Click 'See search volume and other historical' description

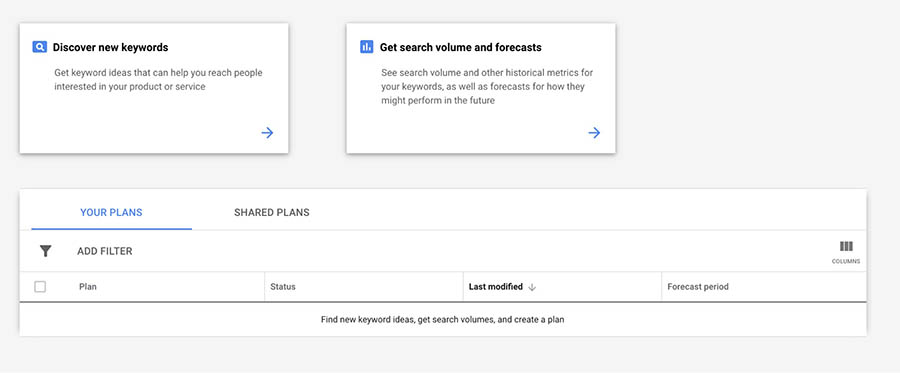point(487,87)
